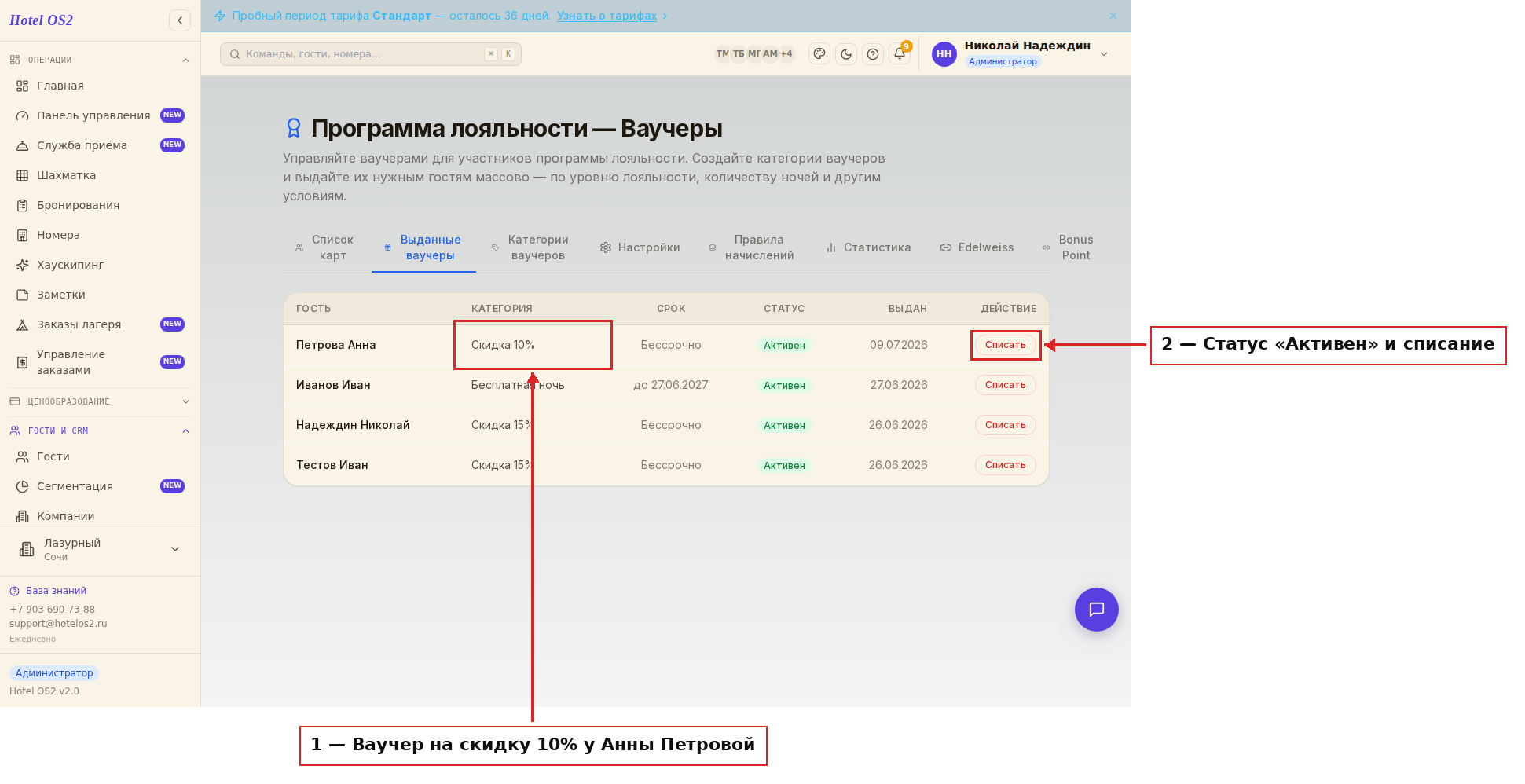Open the Лазурный Сочи hotel selector

tap(100, 549)
